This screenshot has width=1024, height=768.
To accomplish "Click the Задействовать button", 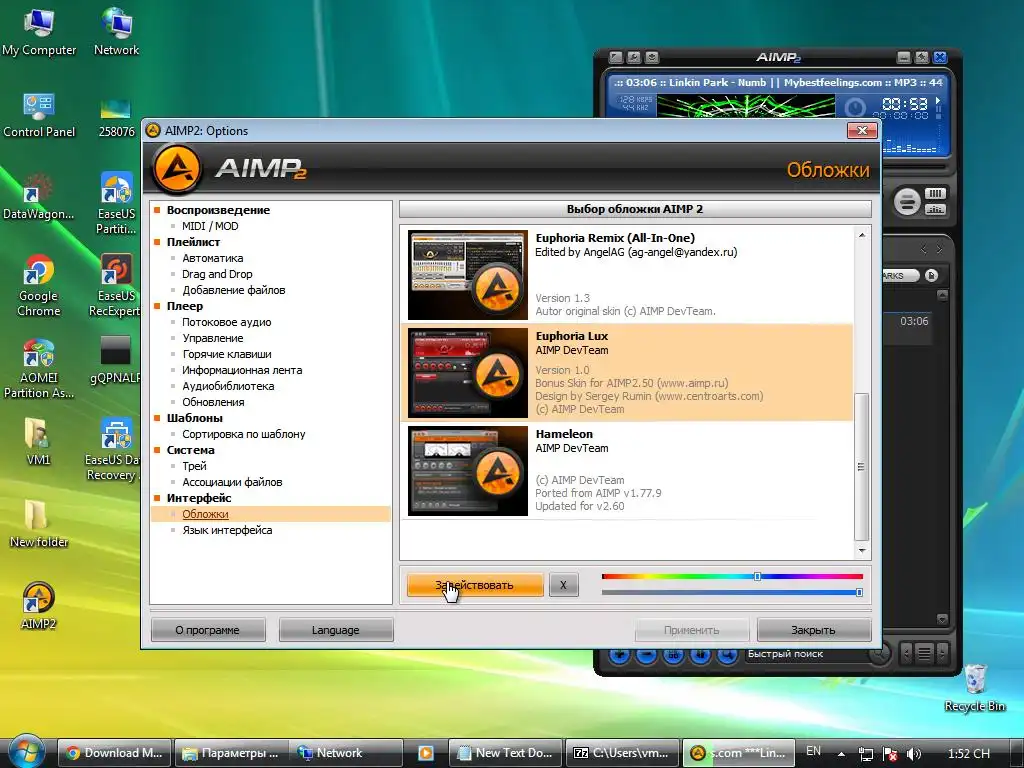I will click(475, 585).
